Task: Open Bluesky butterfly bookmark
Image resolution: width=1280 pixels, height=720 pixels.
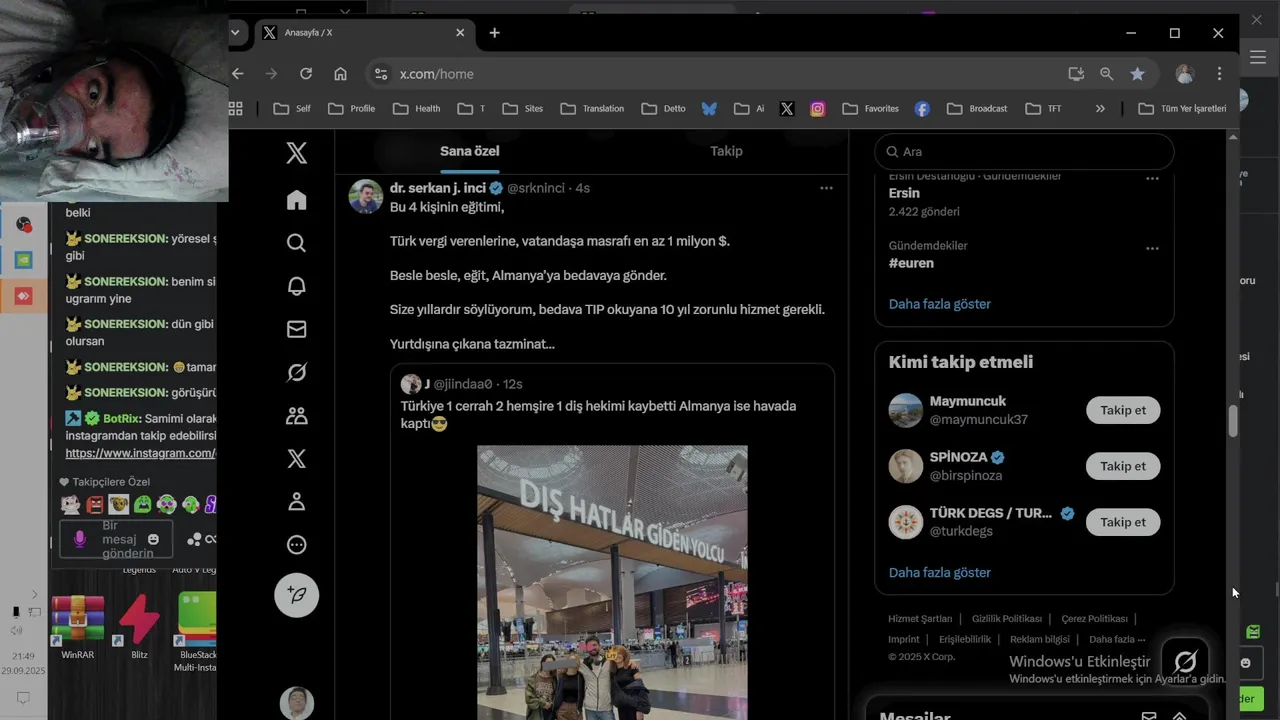Action: [709, 108]
